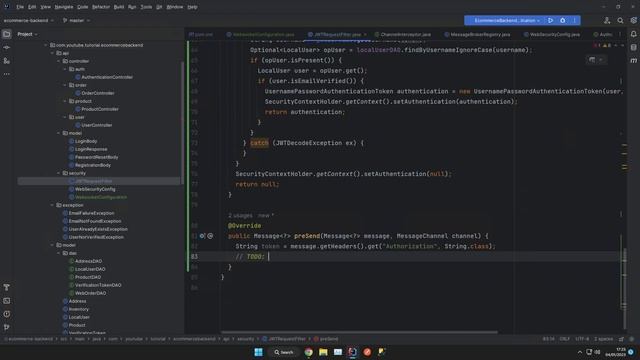Click the editor horizontal scrollbar

(359, 332)
